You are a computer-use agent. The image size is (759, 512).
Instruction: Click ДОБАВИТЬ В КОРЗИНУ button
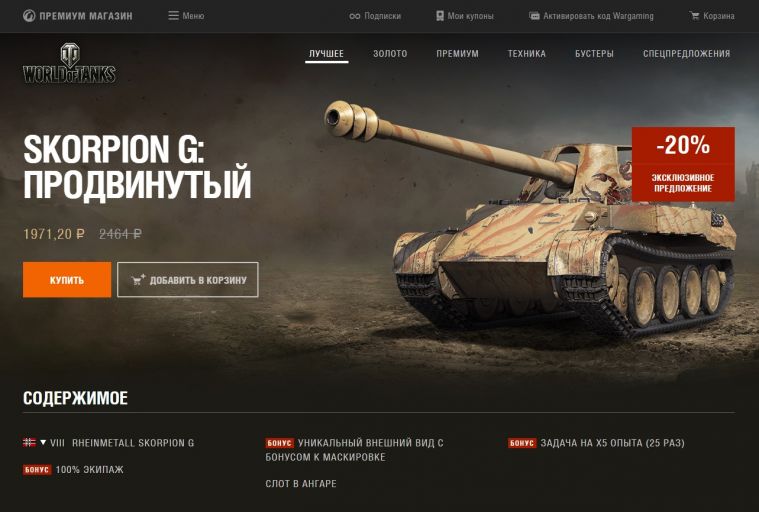point(188,280)
